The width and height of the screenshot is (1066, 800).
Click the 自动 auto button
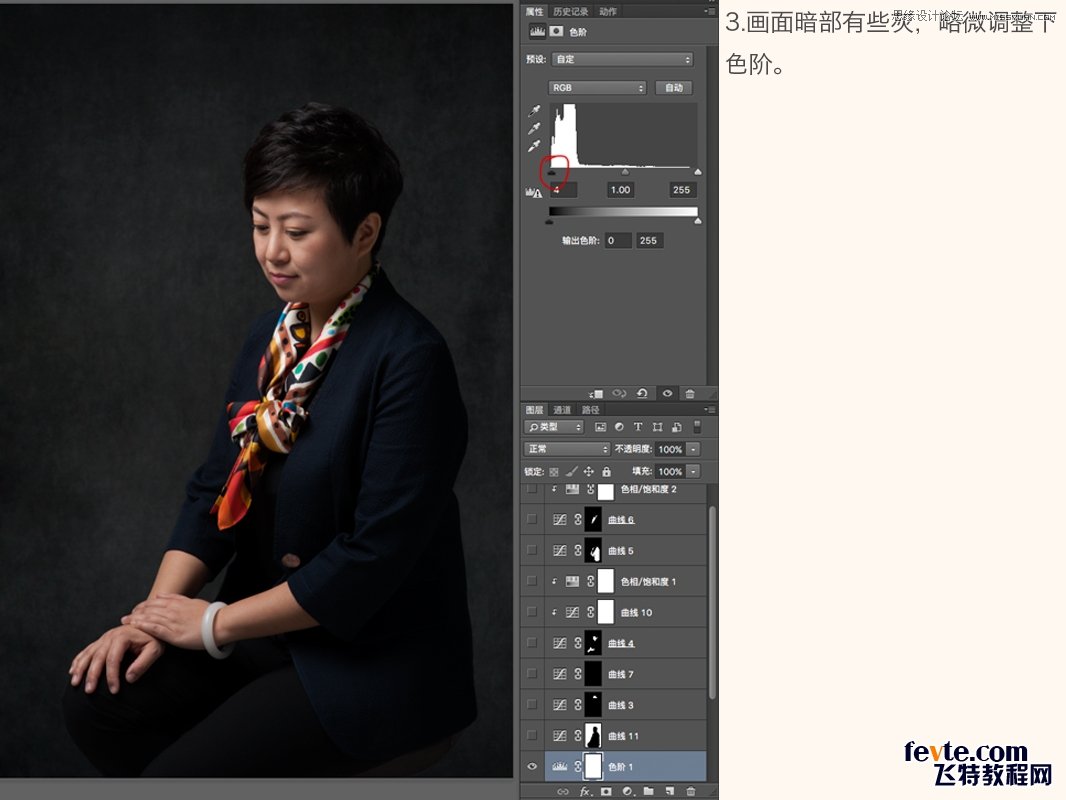tap(674, 88)
